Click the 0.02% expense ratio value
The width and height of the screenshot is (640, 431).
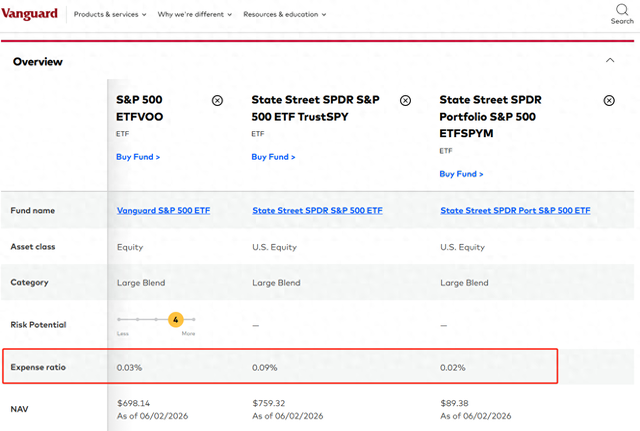[453, 367]
